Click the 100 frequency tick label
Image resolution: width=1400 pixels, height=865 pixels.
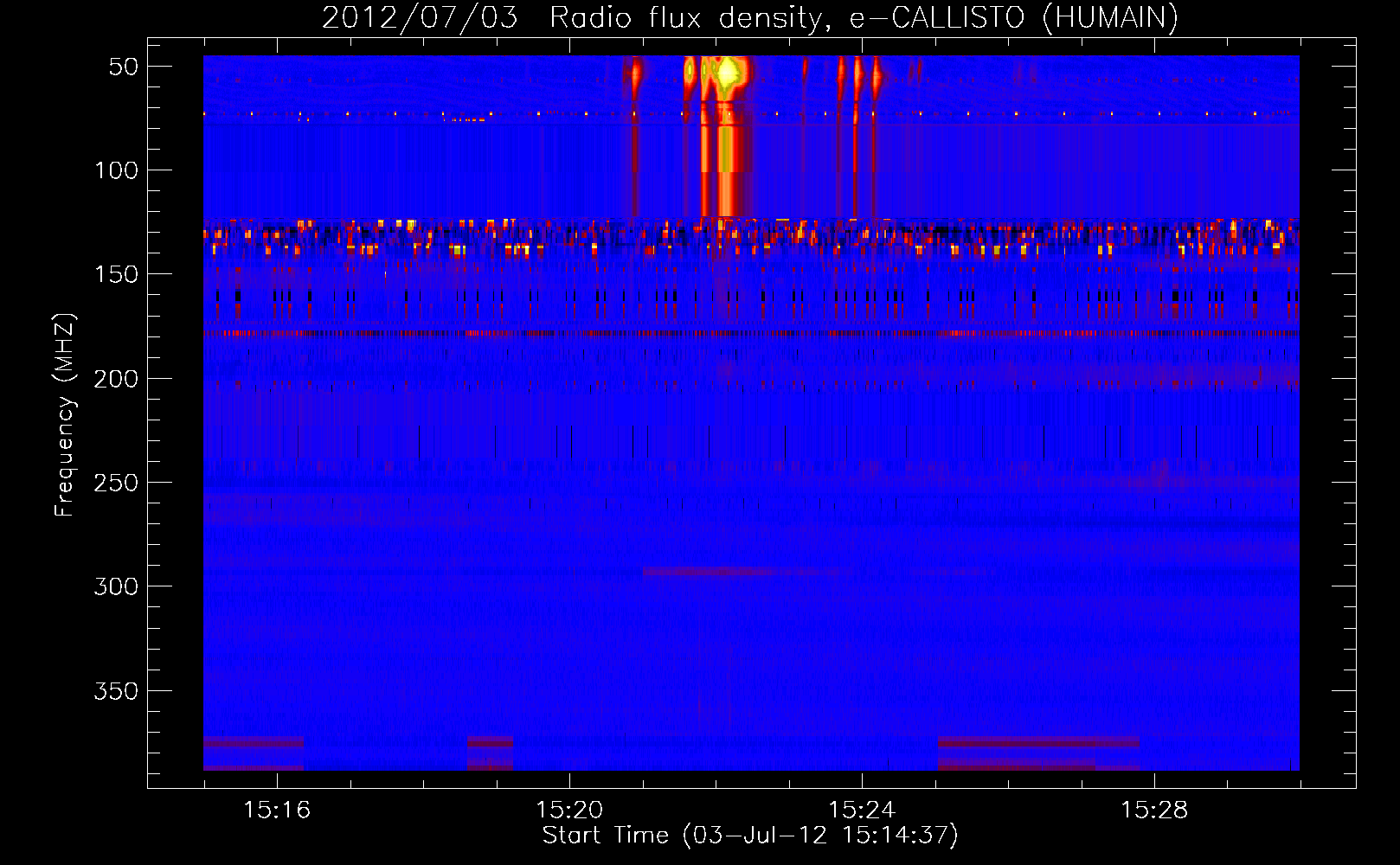click(x=116, y=170)
